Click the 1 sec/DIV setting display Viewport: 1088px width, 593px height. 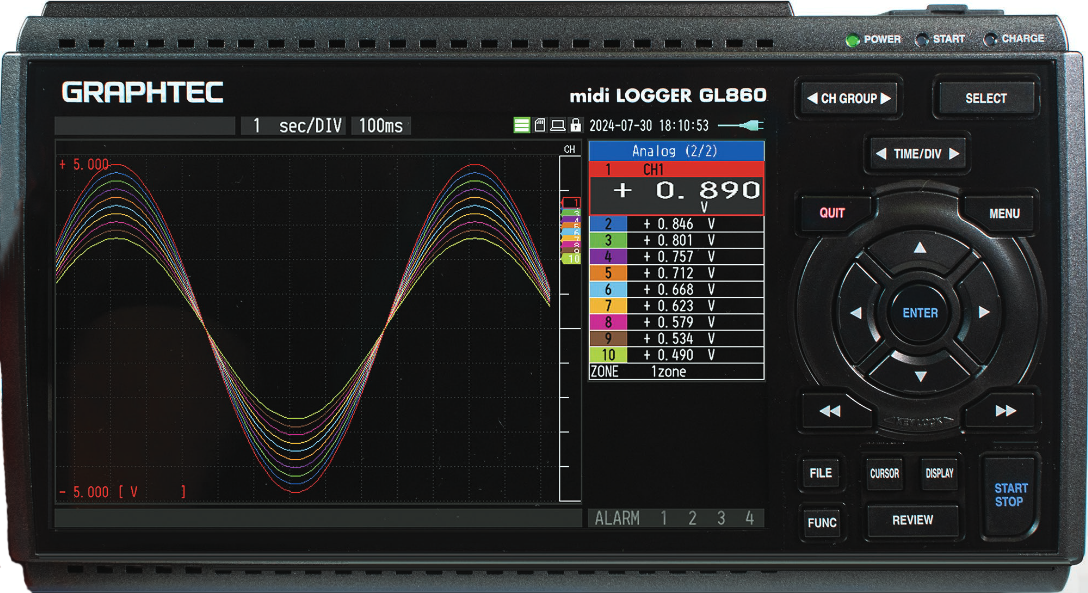[x=291, y=125]
